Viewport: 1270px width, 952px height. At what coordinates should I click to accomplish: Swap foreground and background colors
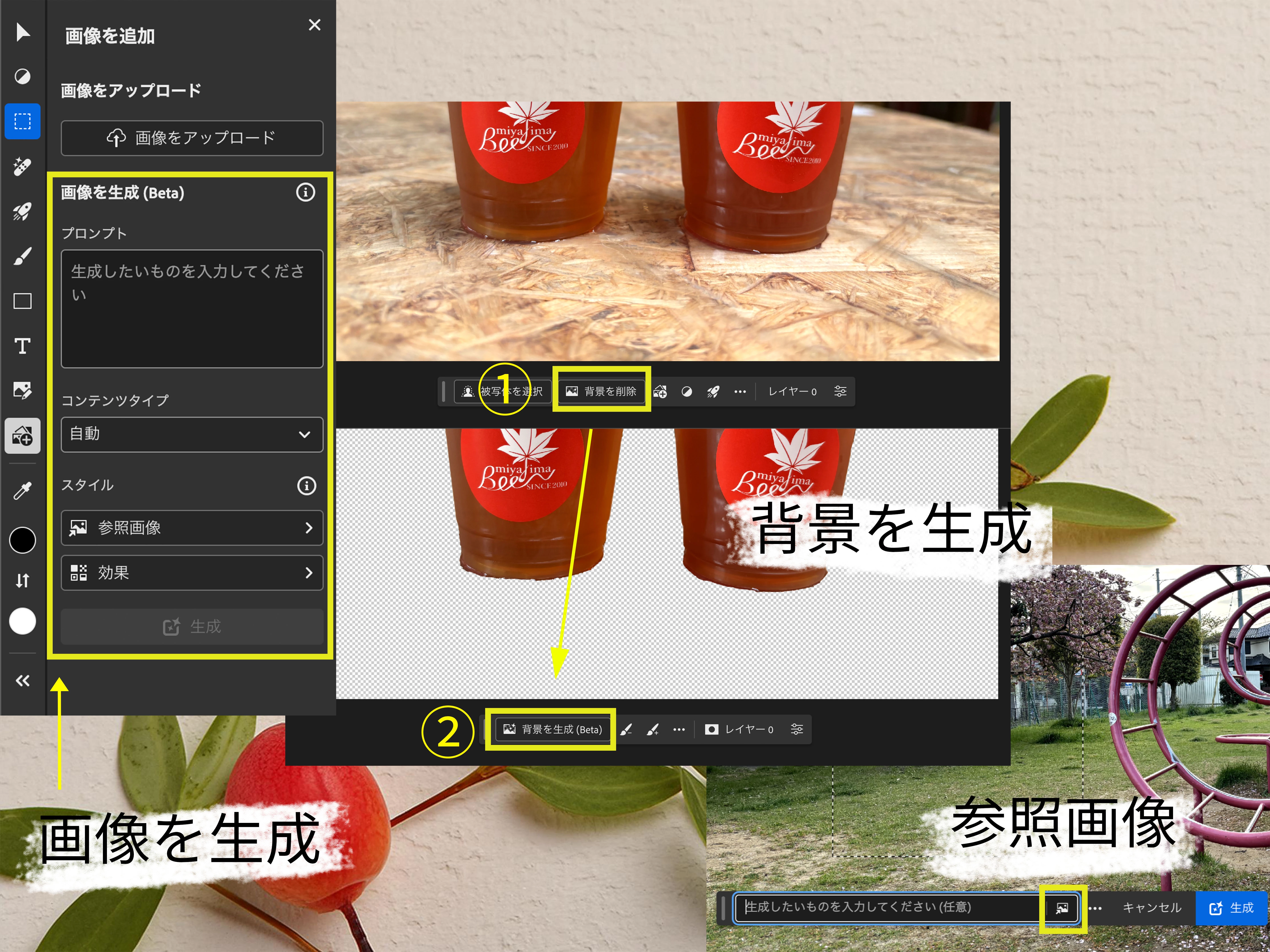(22, 581)
